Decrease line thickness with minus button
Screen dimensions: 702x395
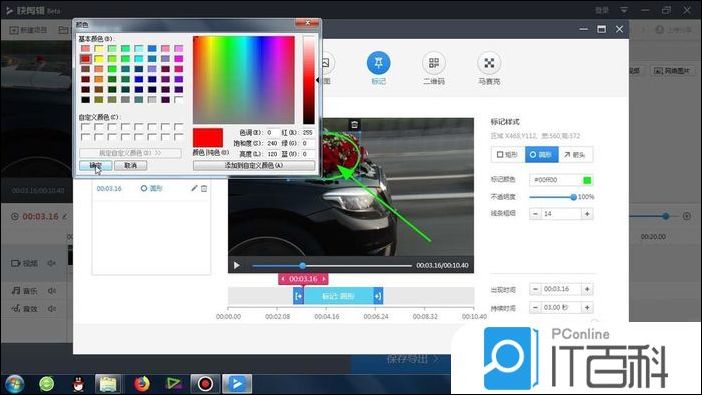[535, 214]
